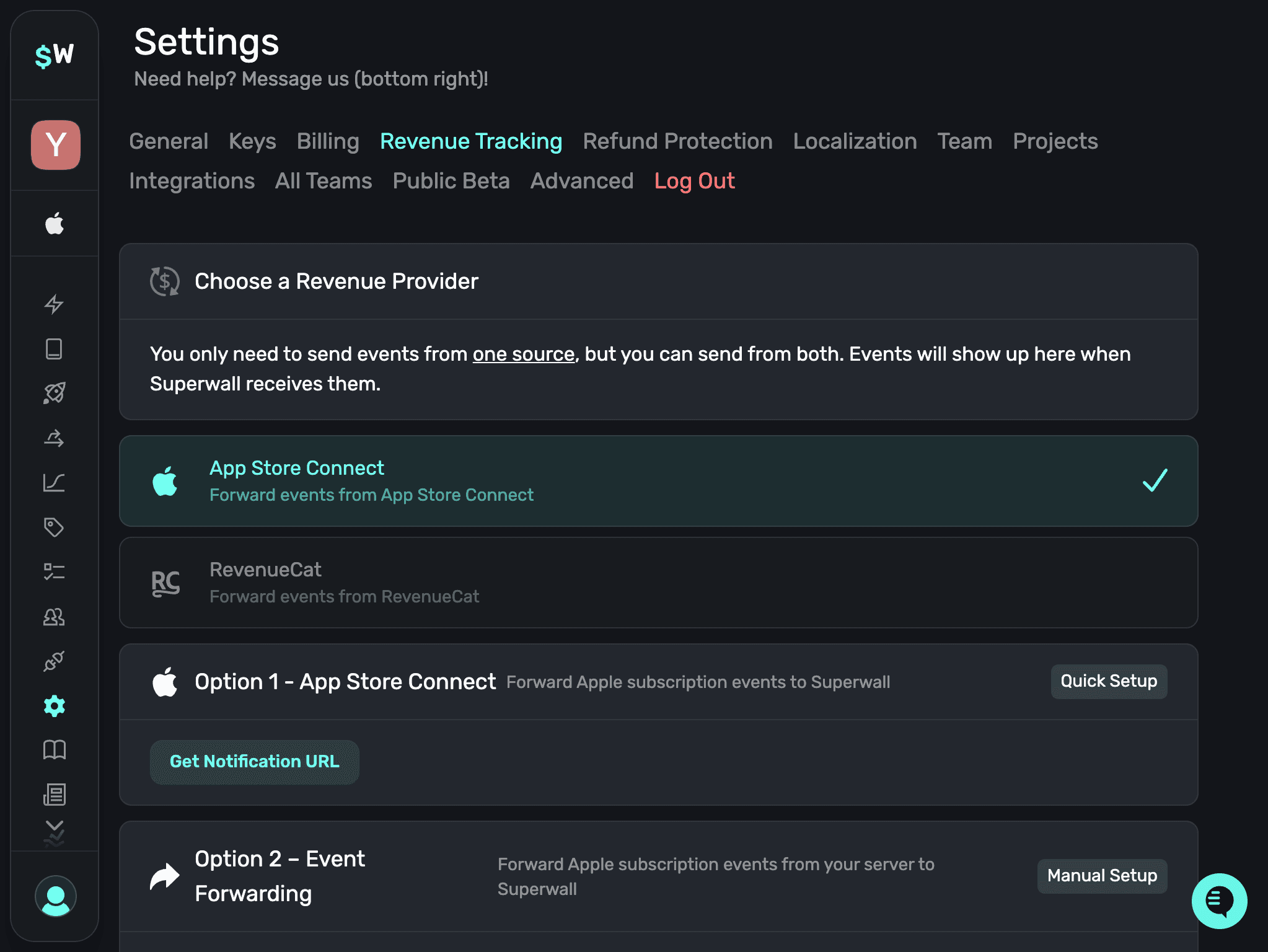Select RevenueCat as revenue provider

coord(658,583)
